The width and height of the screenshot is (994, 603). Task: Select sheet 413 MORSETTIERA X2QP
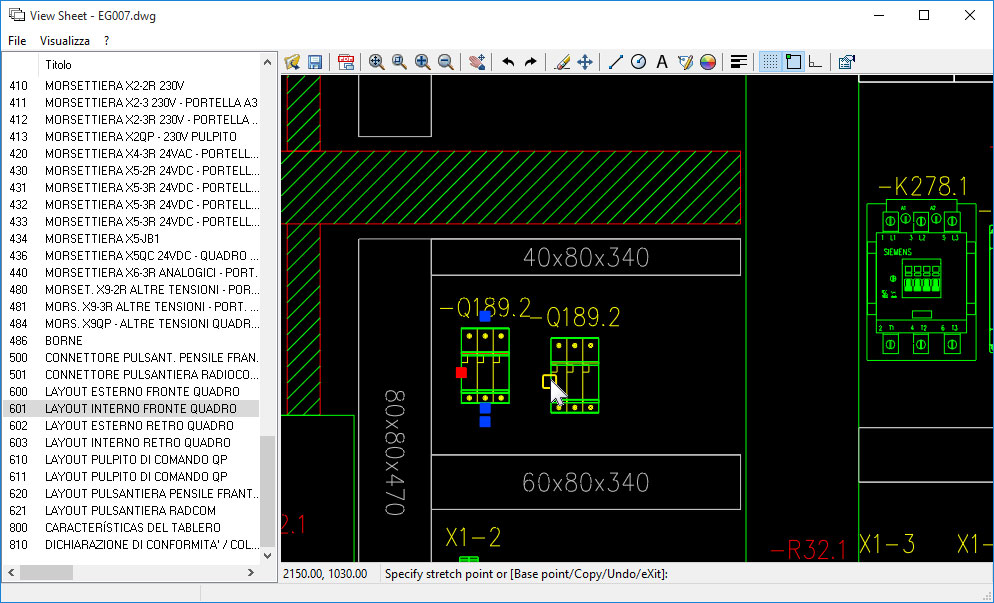[131, 137]
